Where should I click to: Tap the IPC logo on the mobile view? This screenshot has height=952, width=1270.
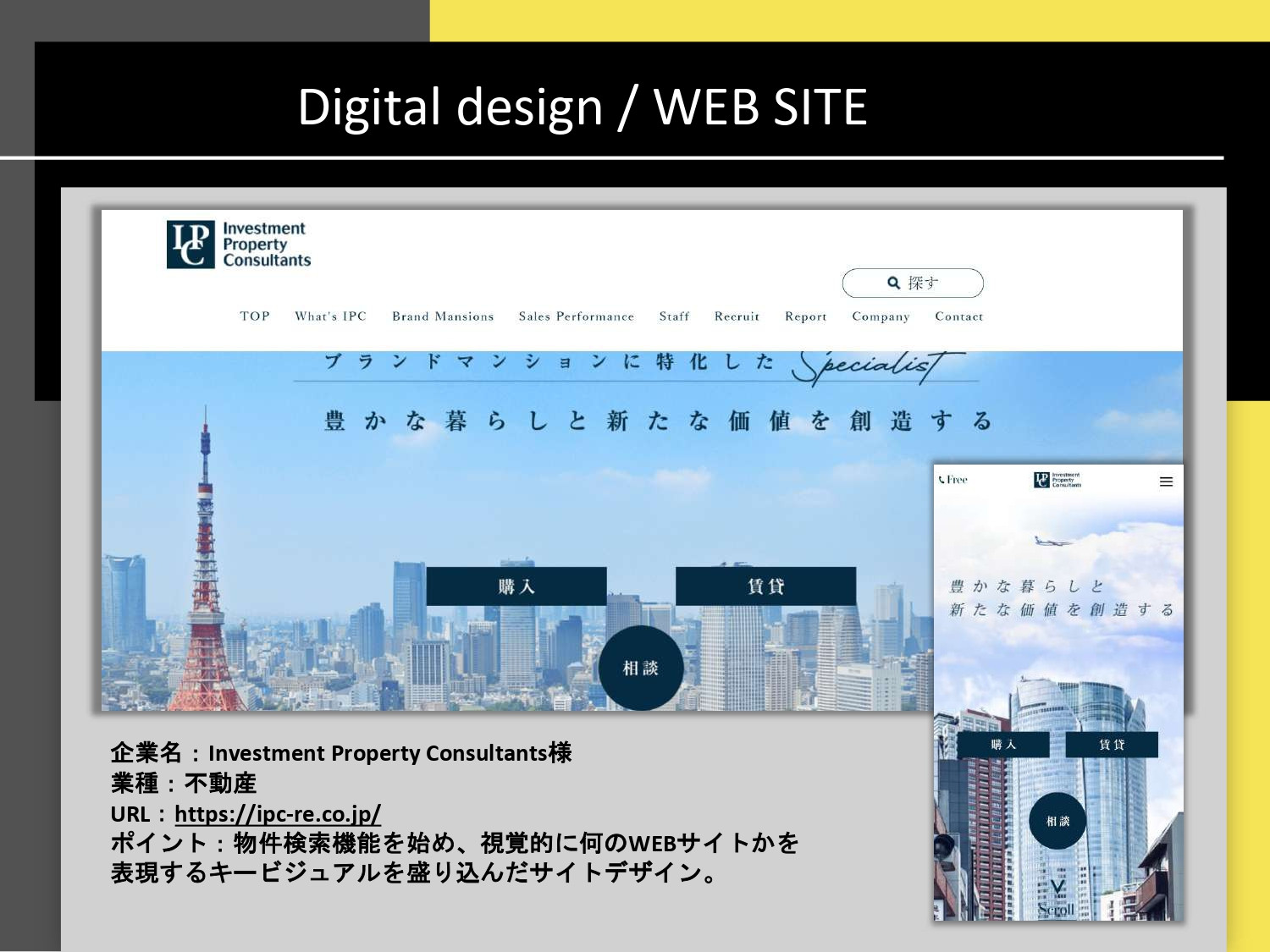pos(1058,481)
